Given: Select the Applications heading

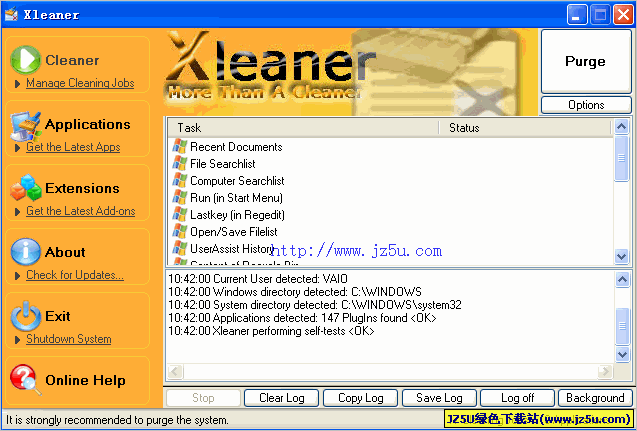Looking at the screenshot, I should pos(88,124).
